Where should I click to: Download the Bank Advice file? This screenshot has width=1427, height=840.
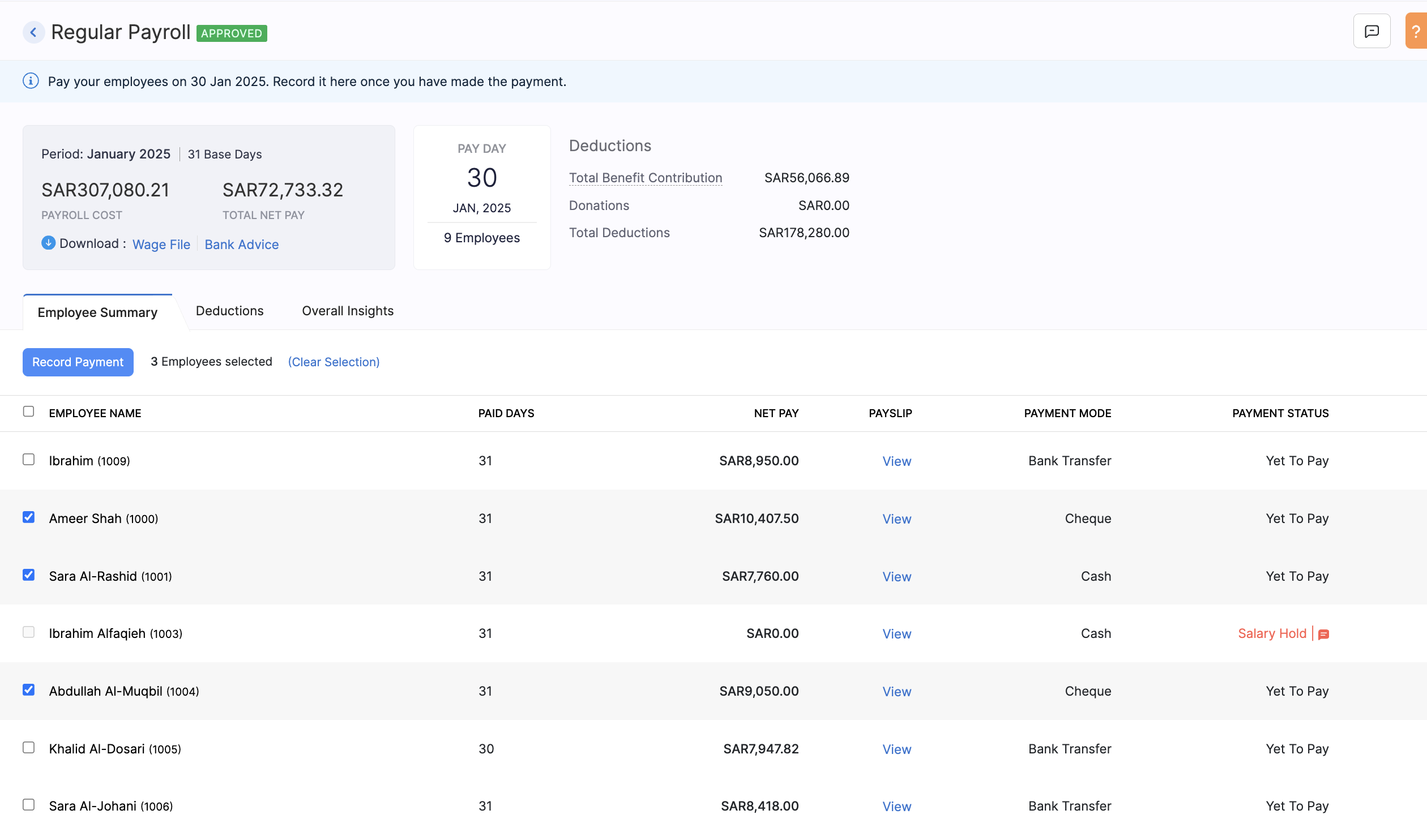pyautogui.click(x=241, y=244)
